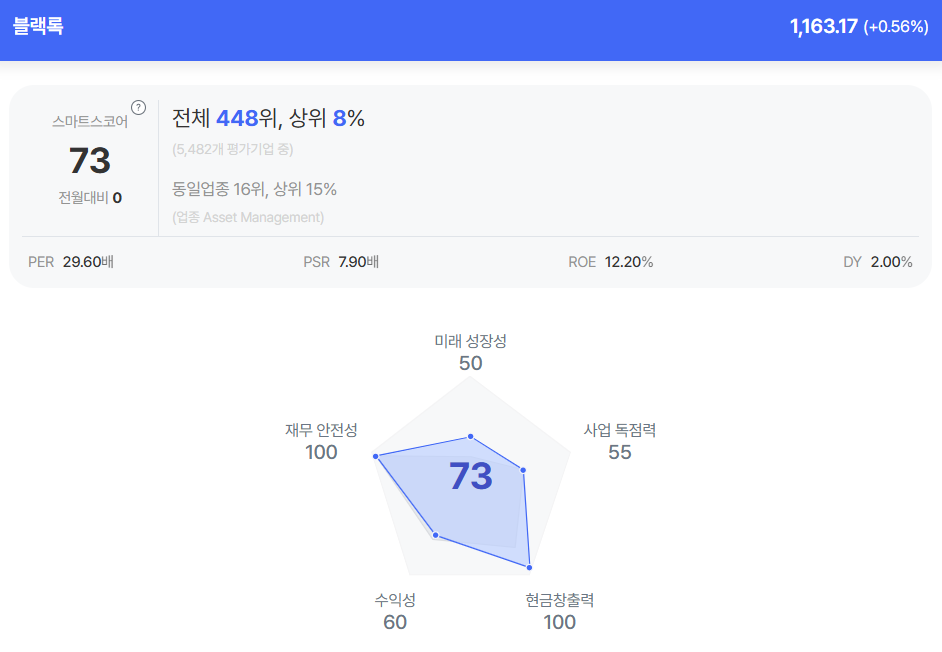Click the PER 29.60배 metric
The height and width of the screenshot is (652, 942).
71,262
